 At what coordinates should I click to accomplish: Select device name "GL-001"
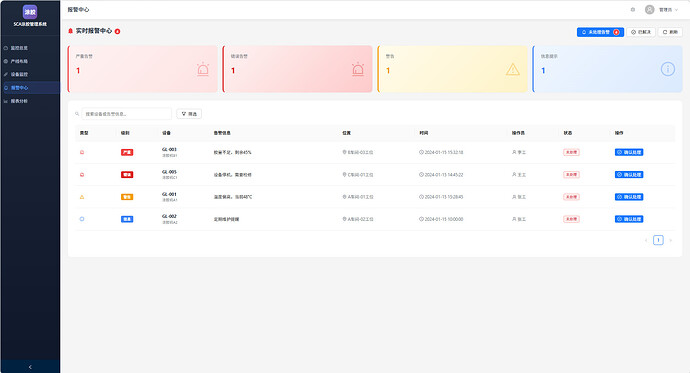point(169,194)
